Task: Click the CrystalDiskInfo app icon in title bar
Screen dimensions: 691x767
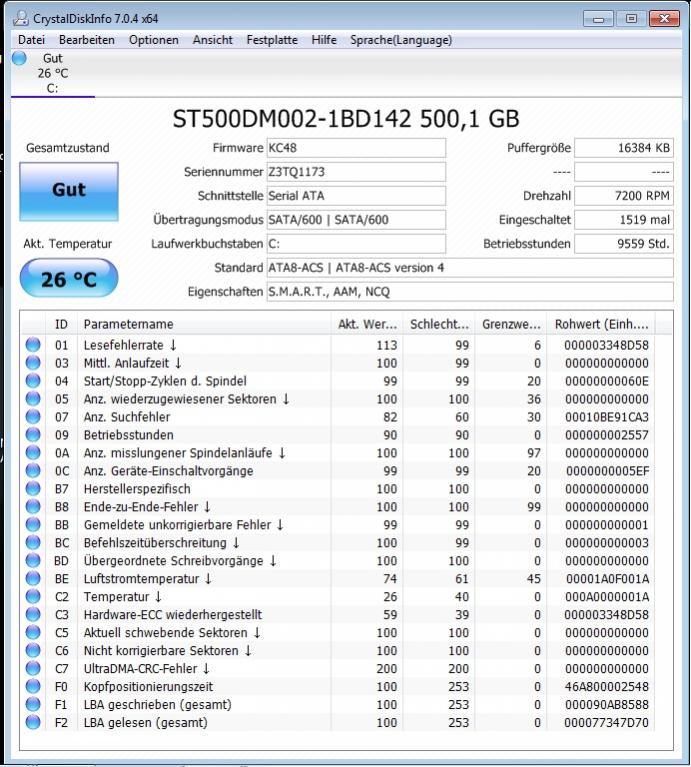Action: pyautogui.click(x=21, y=19)
